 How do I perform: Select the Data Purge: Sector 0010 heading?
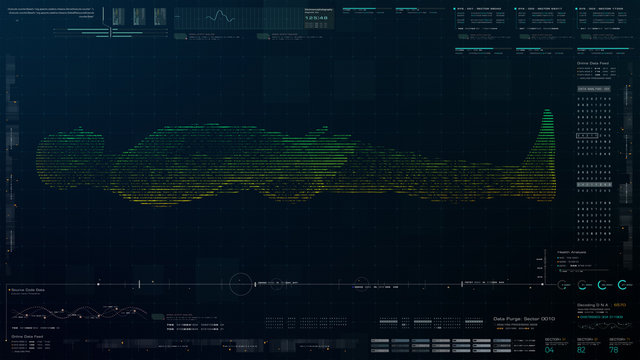pos(524,319)
